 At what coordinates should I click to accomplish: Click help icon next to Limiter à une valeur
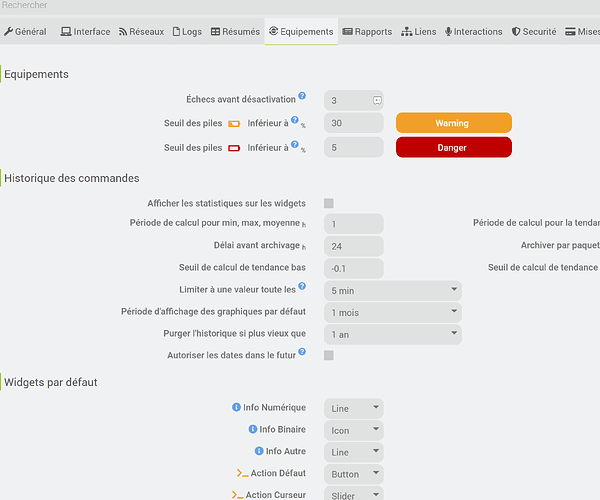pos(302,287)
